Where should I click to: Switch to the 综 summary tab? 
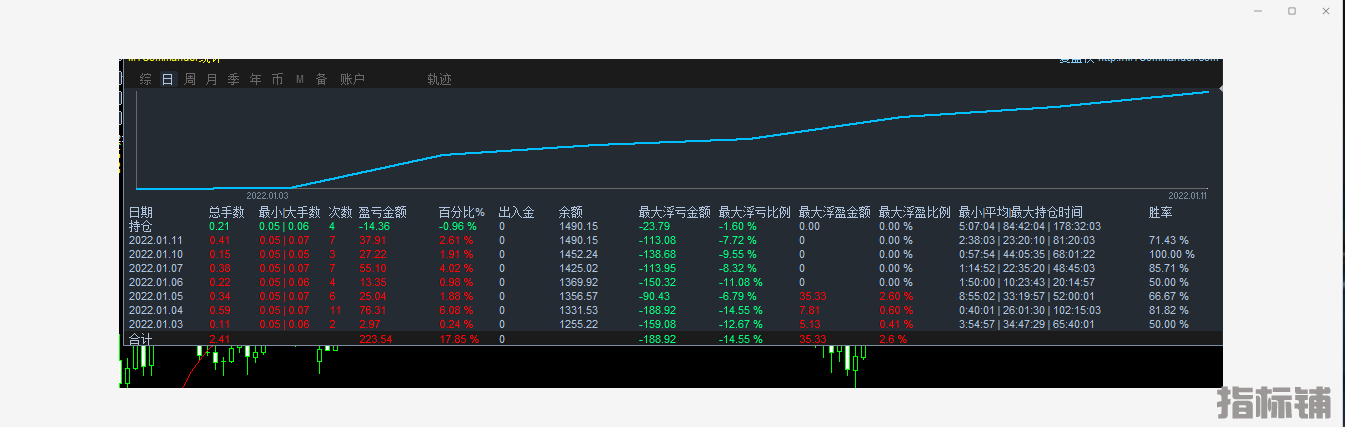[146, 79]
